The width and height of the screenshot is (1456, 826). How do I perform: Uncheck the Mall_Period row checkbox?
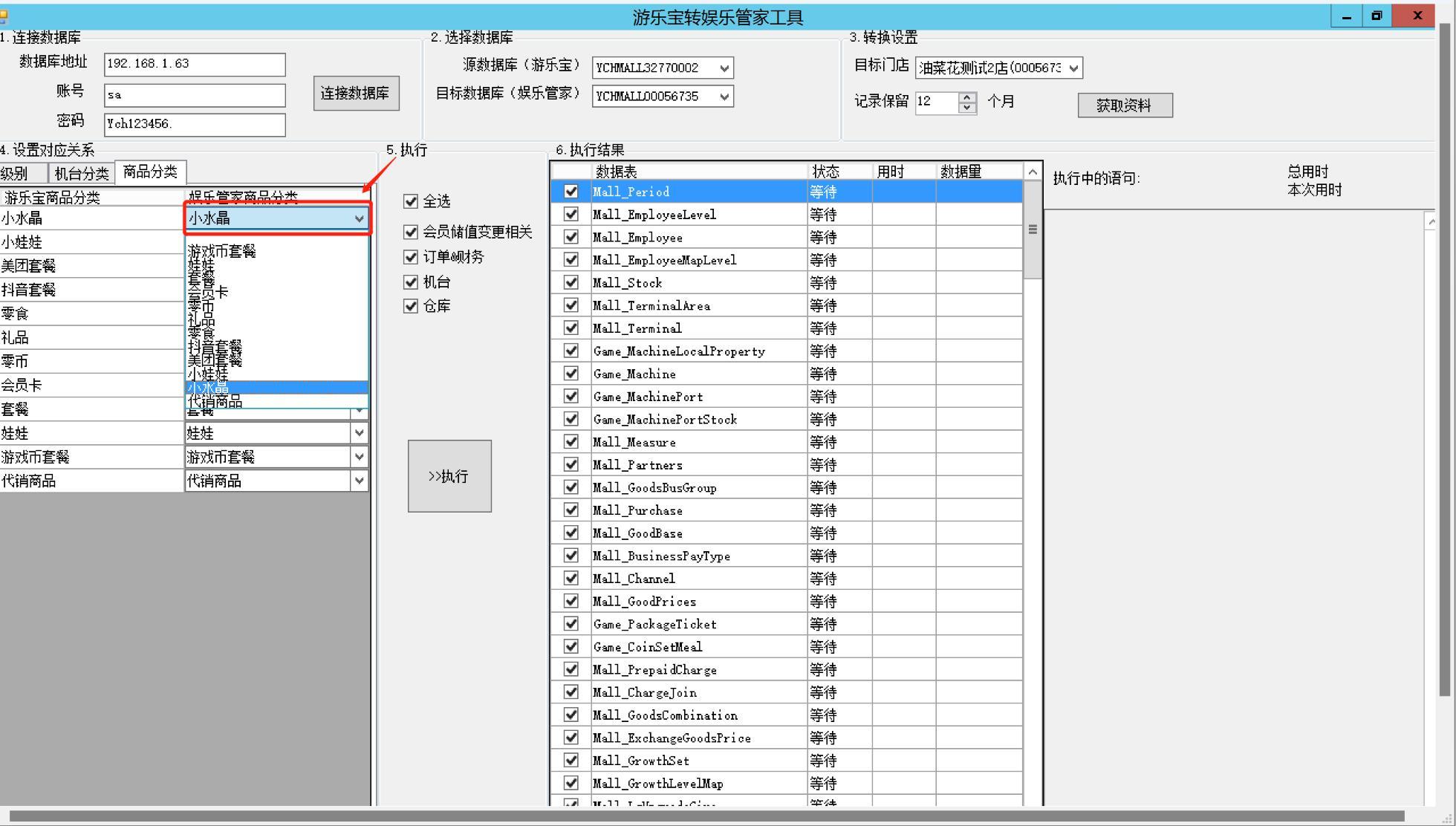(571, 192)
